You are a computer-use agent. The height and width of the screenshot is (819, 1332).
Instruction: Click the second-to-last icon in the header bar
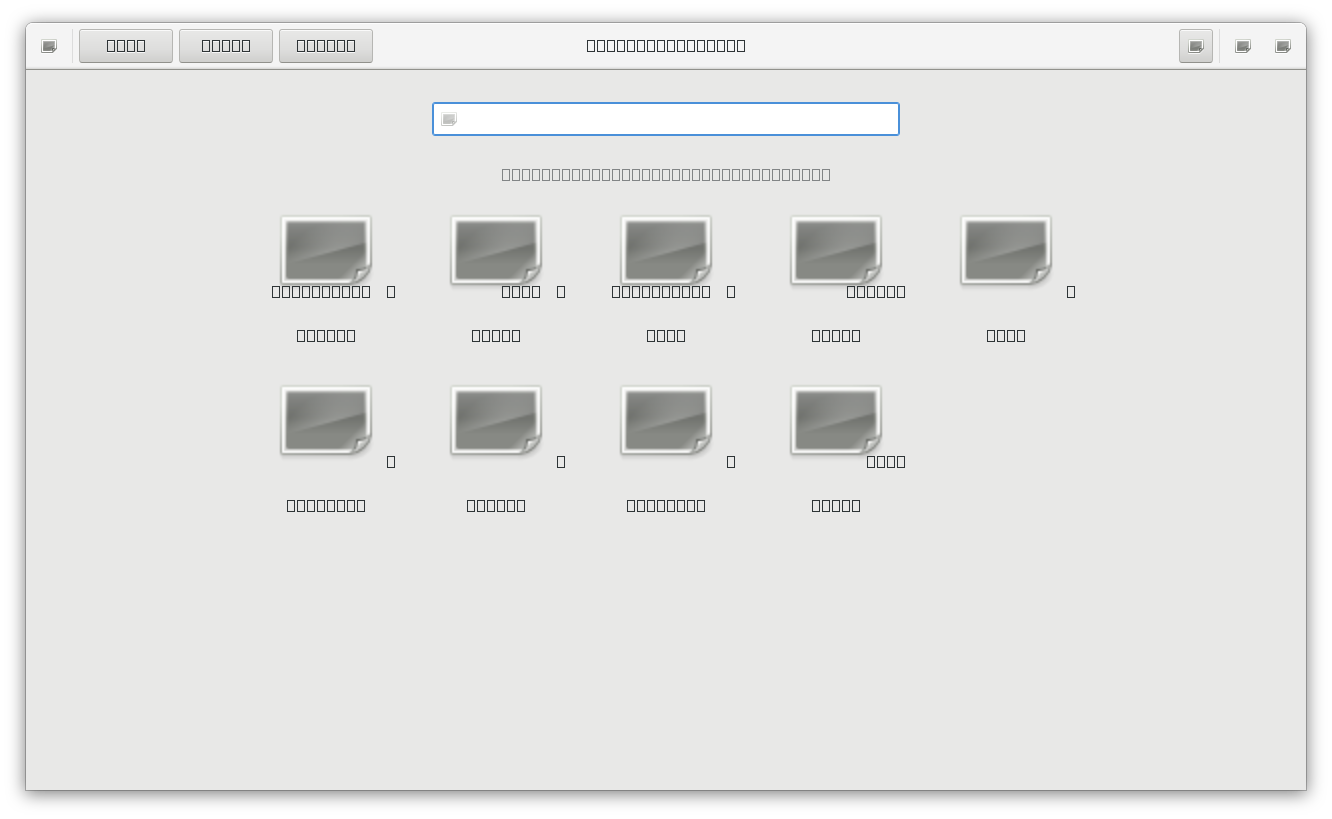coord(1243,46)
